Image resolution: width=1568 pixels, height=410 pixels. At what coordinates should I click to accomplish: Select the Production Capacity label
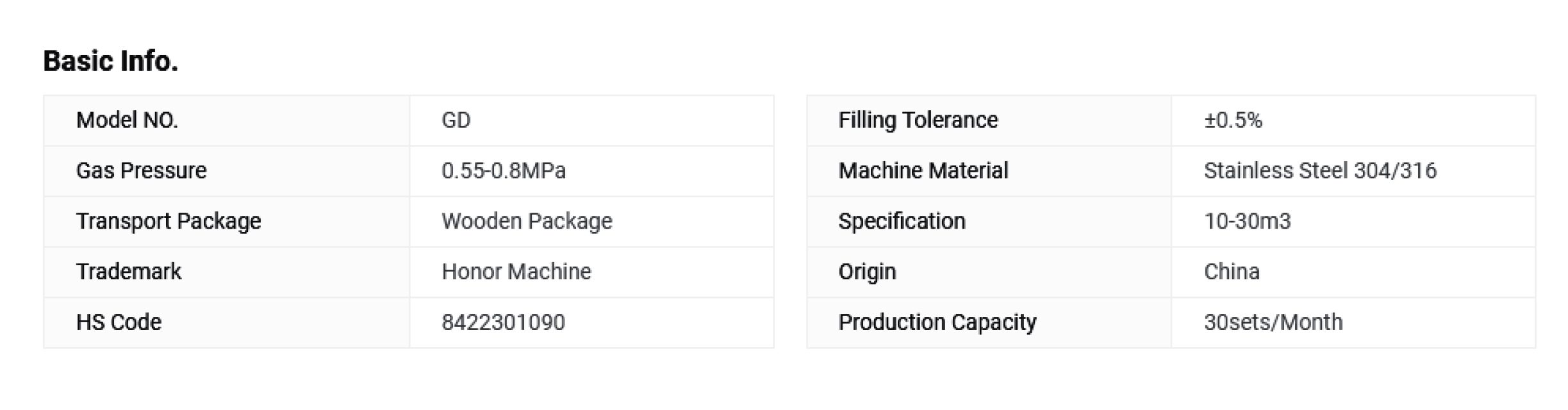(x=937, y=322)
